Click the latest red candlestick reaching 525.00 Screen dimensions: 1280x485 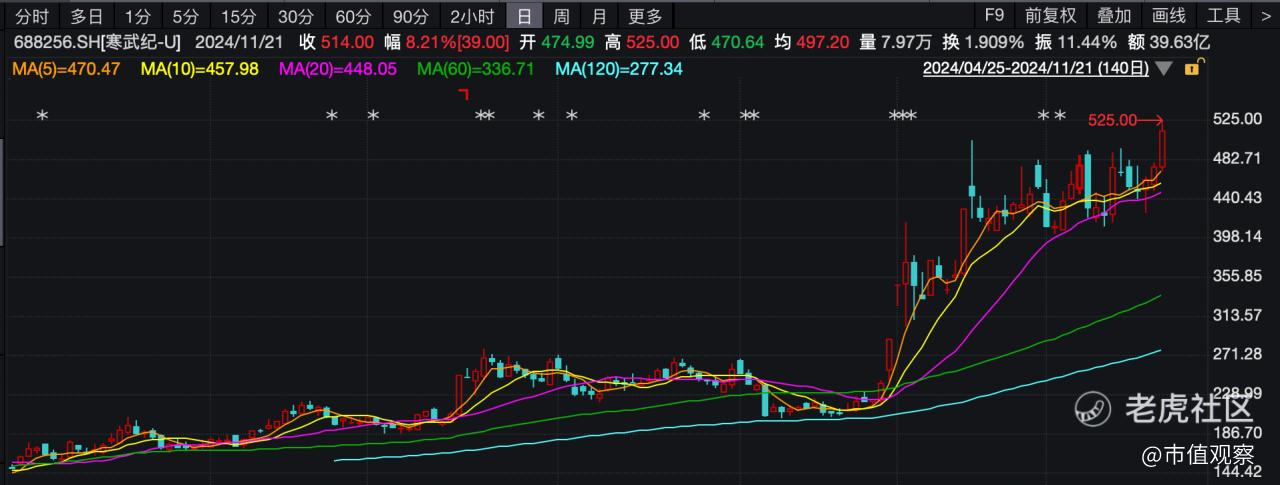(1163, 147)
